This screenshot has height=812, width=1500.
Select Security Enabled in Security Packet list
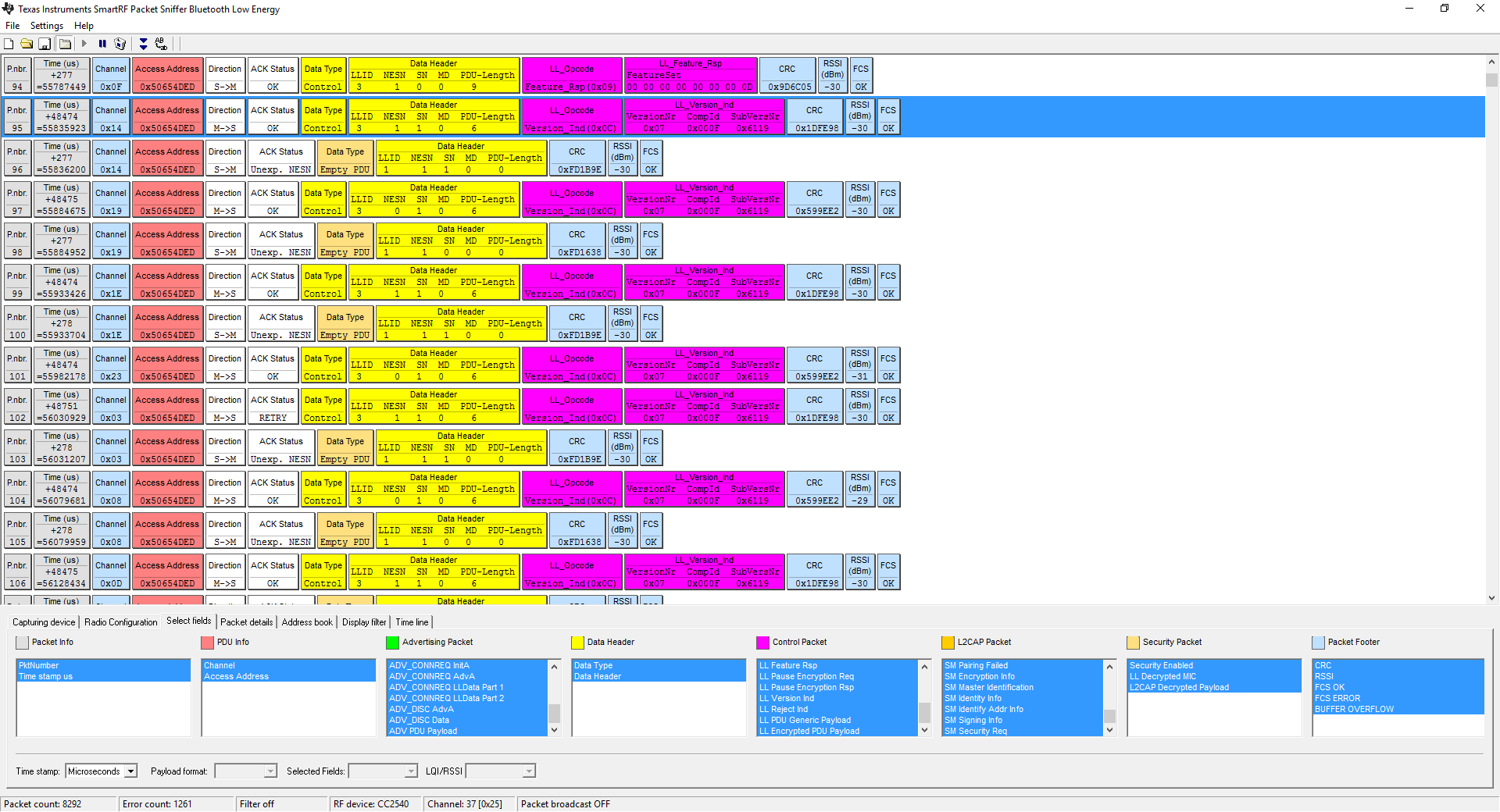[x=1214, y=666]
